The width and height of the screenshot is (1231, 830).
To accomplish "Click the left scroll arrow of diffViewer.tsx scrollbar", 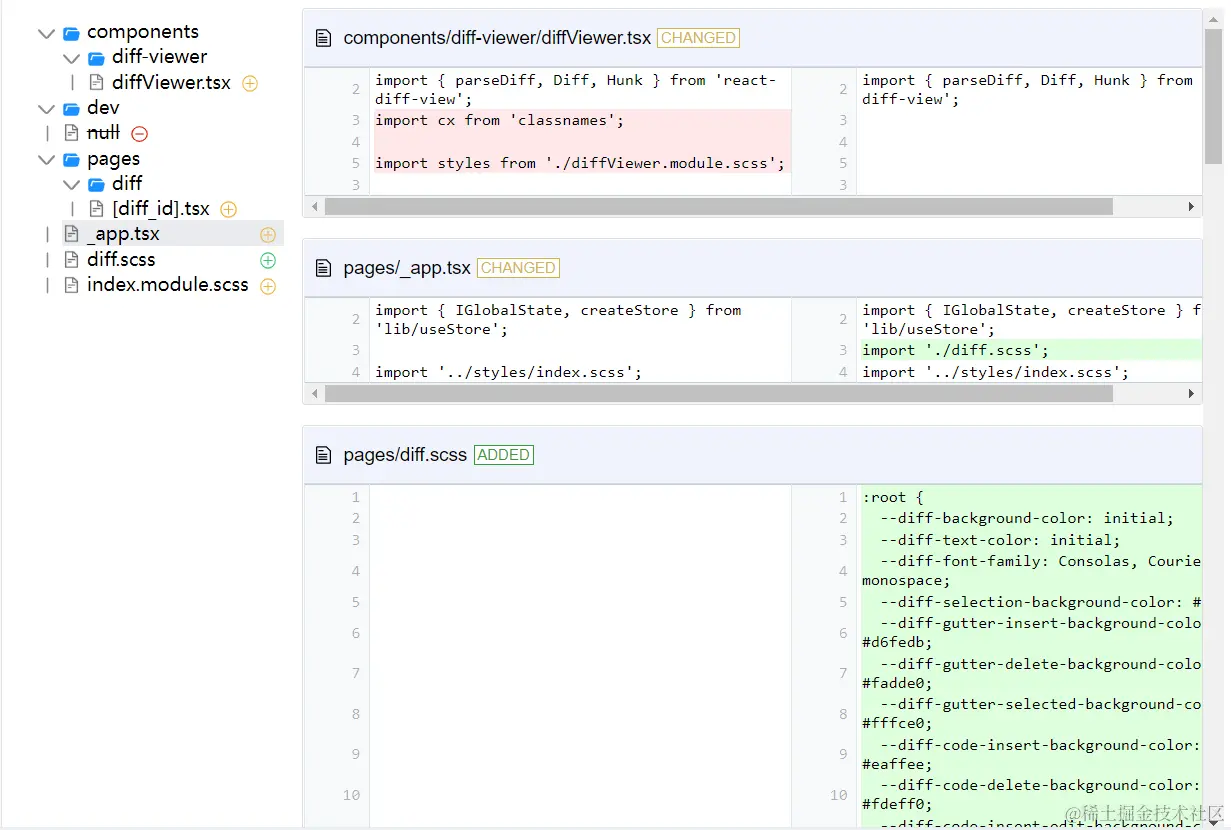I will (315, 207).
